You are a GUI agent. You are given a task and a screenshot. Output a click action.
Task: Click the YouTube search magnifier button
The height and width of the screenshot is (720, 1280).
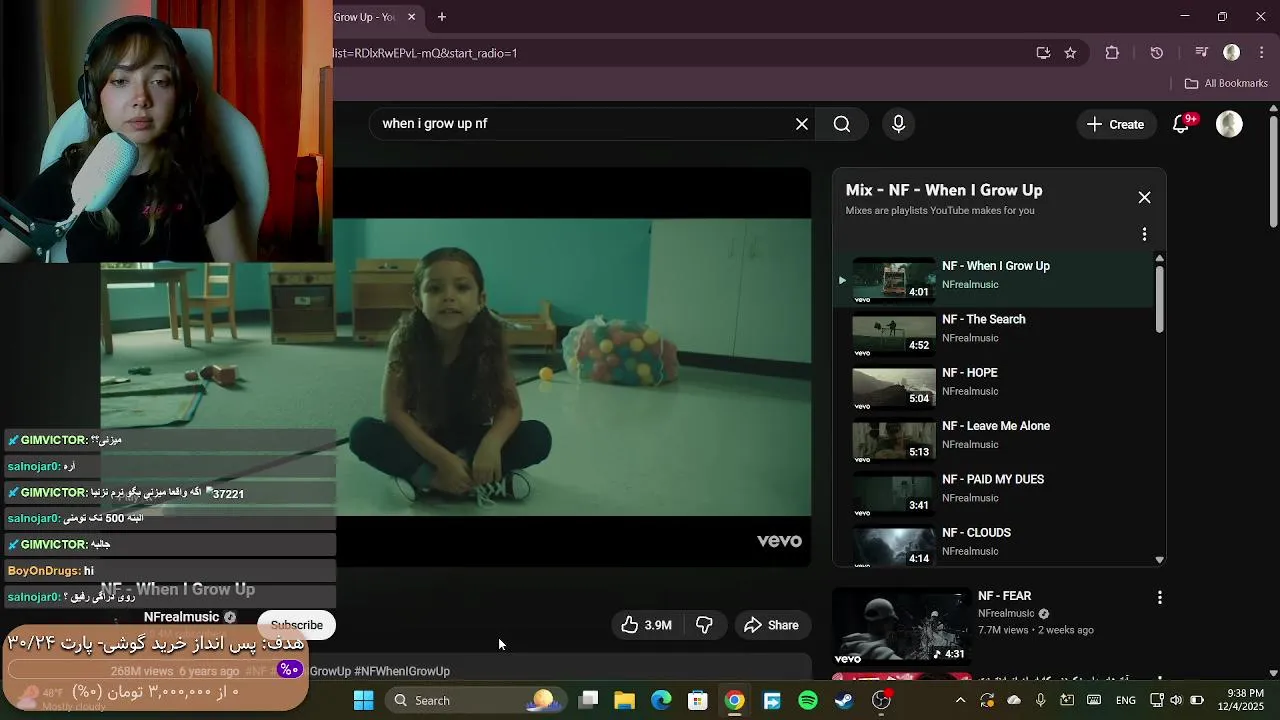click(842, 124)
